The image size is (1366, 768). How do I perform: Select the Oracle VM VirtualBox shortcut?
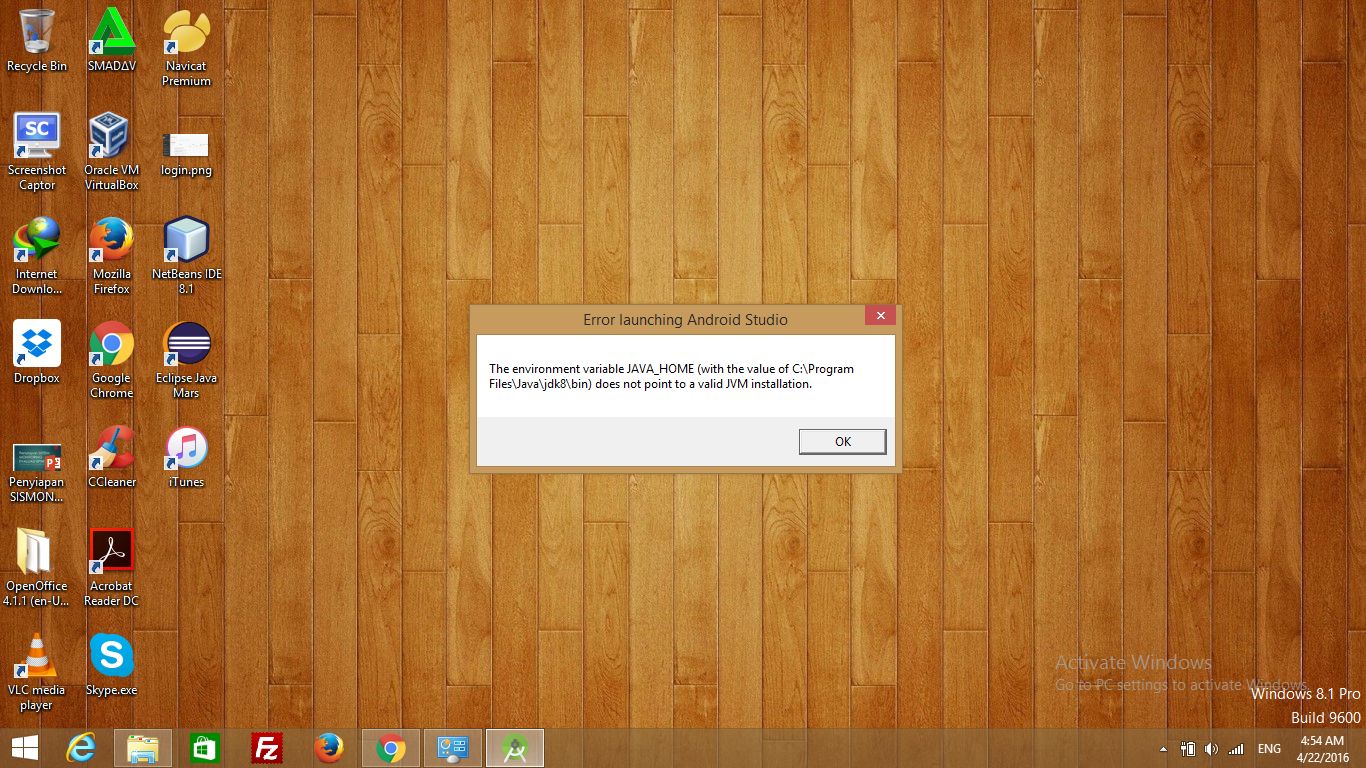[x=111, y=152]
